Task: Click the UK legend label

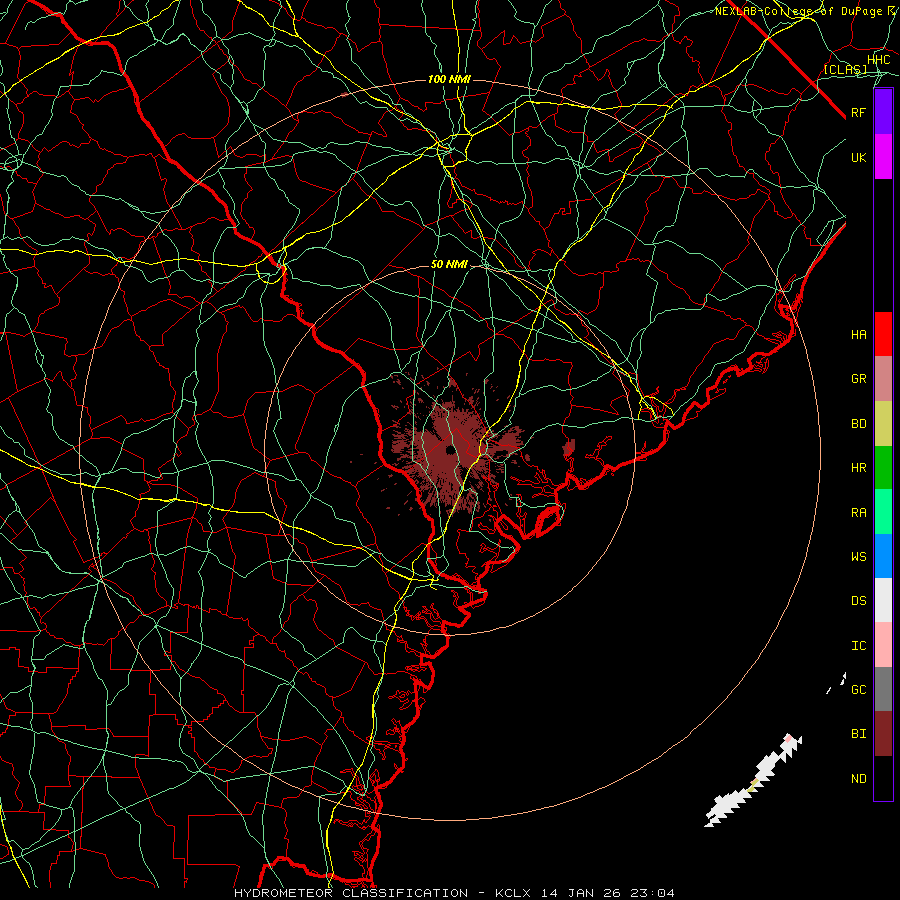Action: pyautogui.click(x=858, y=157)
